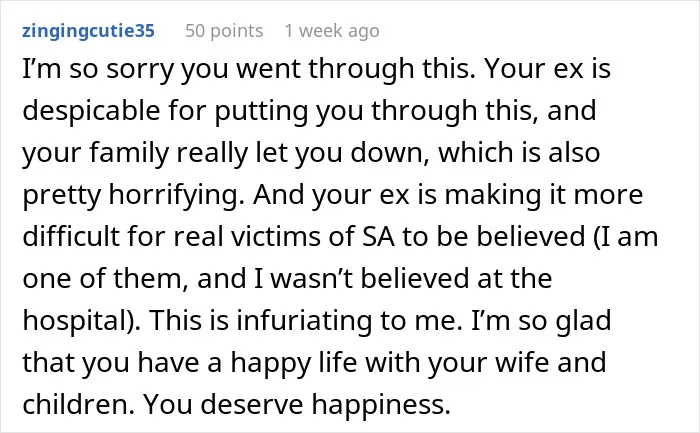The width and height of the screenshot is (700, 433).
Task: Click the phrase 'which is also' in the comment
Action: click(x=519, y=153)
